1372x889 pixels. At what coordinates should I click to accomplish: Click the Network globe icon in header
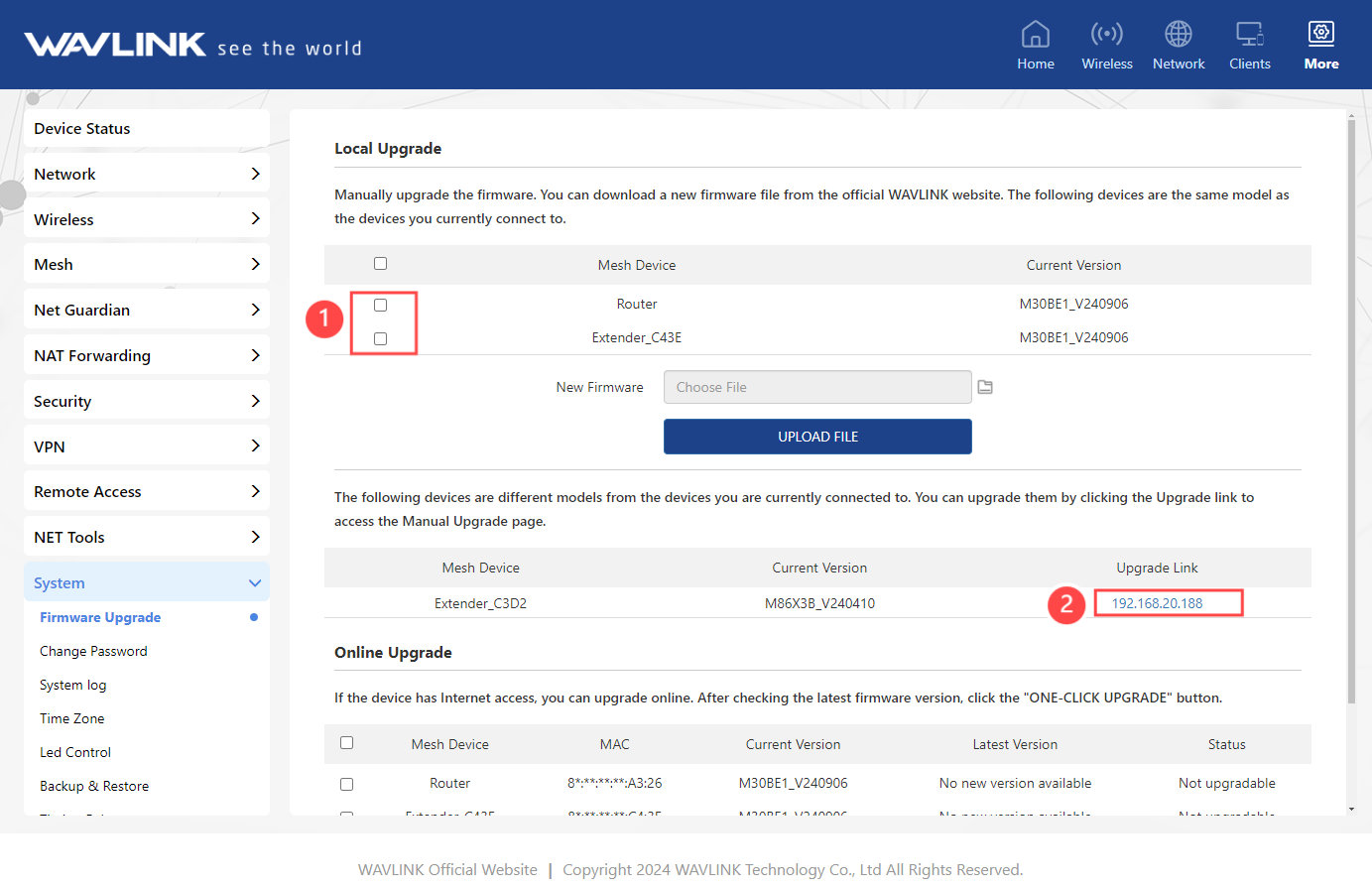click(x=1178, y=35)
